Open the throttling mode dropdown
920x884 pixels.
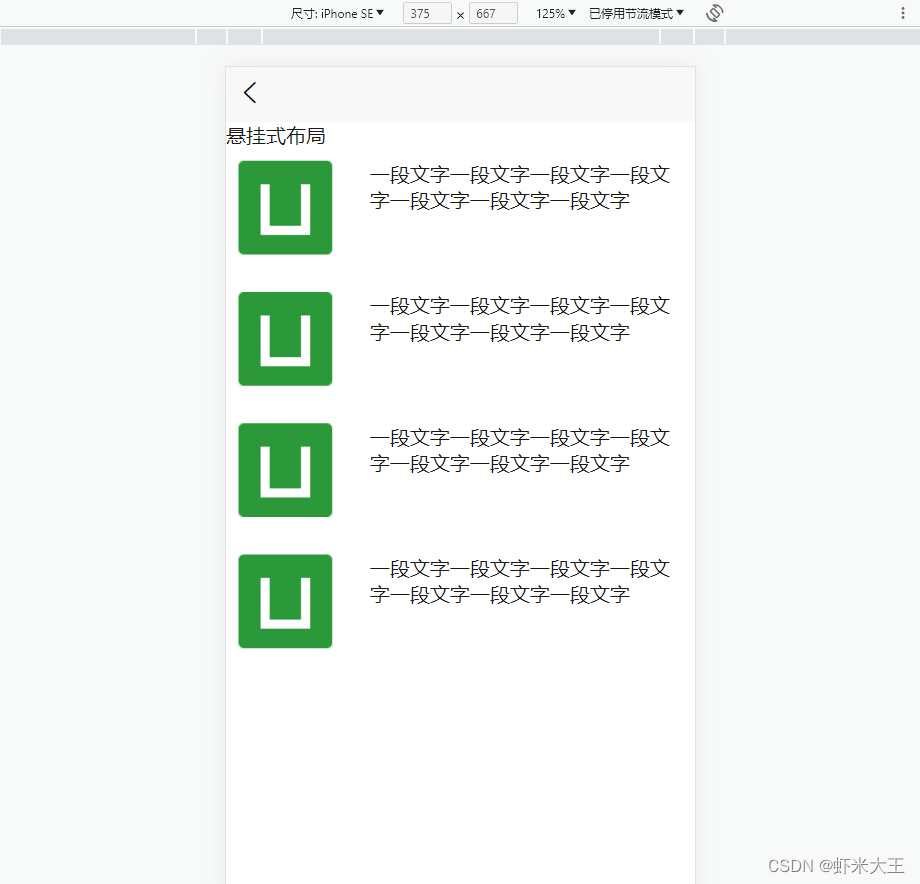click(x=636, y=13)
